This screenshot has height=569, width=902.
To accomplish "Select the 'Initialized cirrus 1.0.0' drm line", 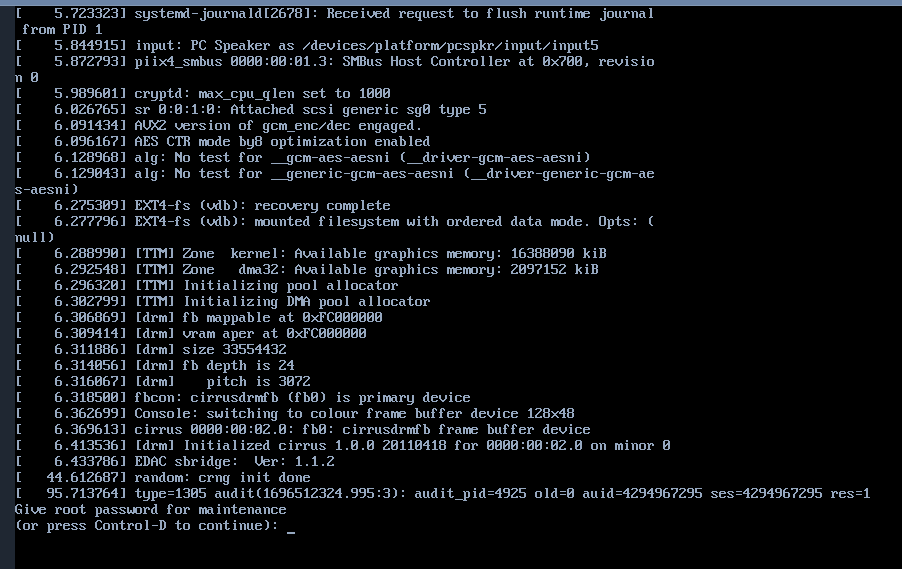I will [343, 445].
